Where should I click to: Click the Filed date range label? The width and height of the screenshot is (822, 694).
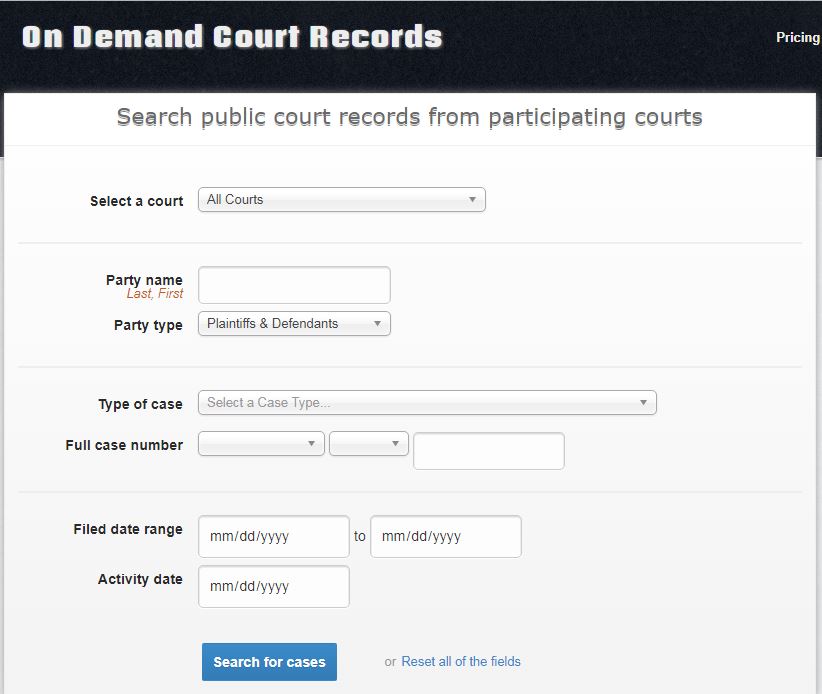(x=128, y=529)
